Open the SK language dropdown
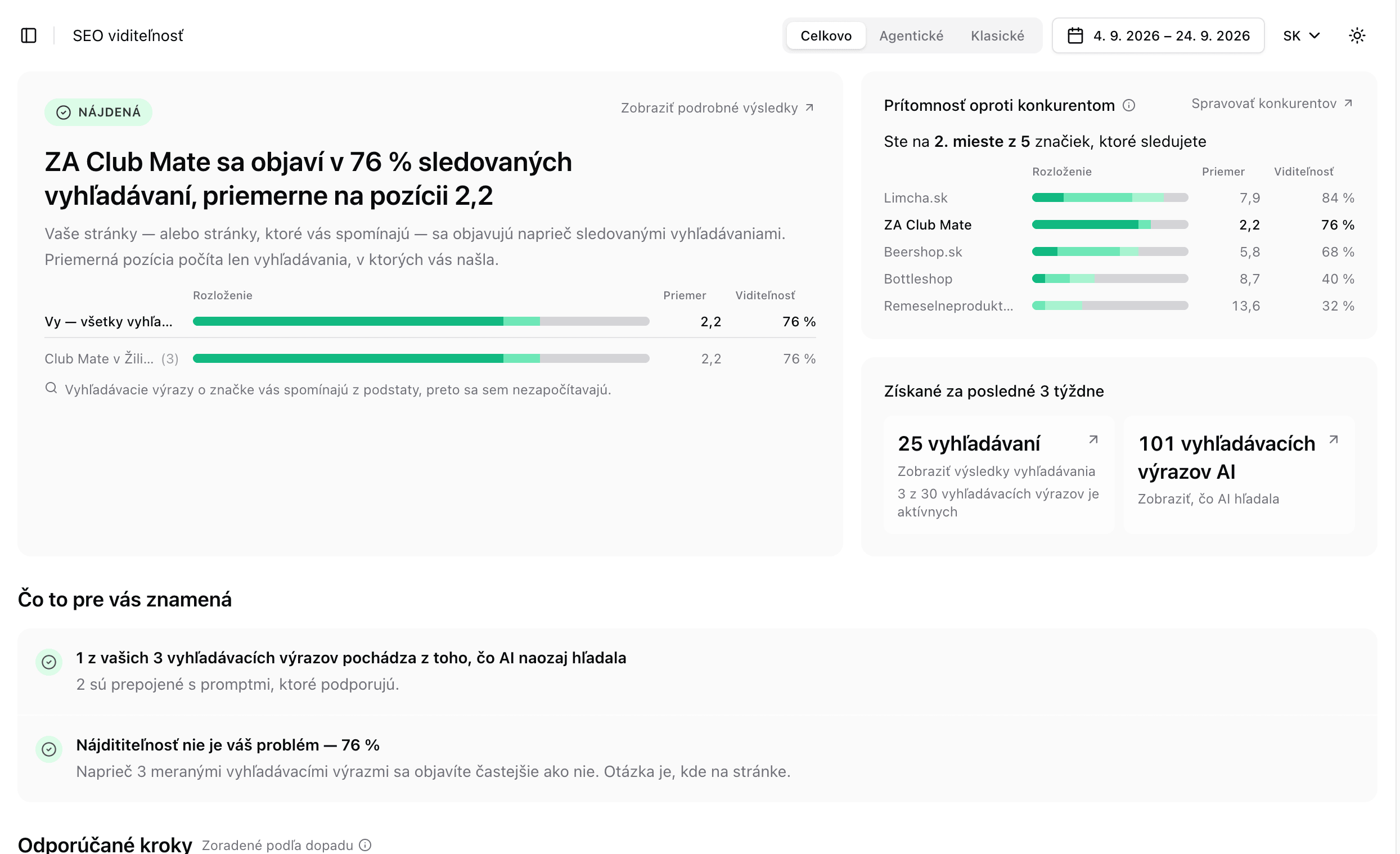 [1301, 36]
